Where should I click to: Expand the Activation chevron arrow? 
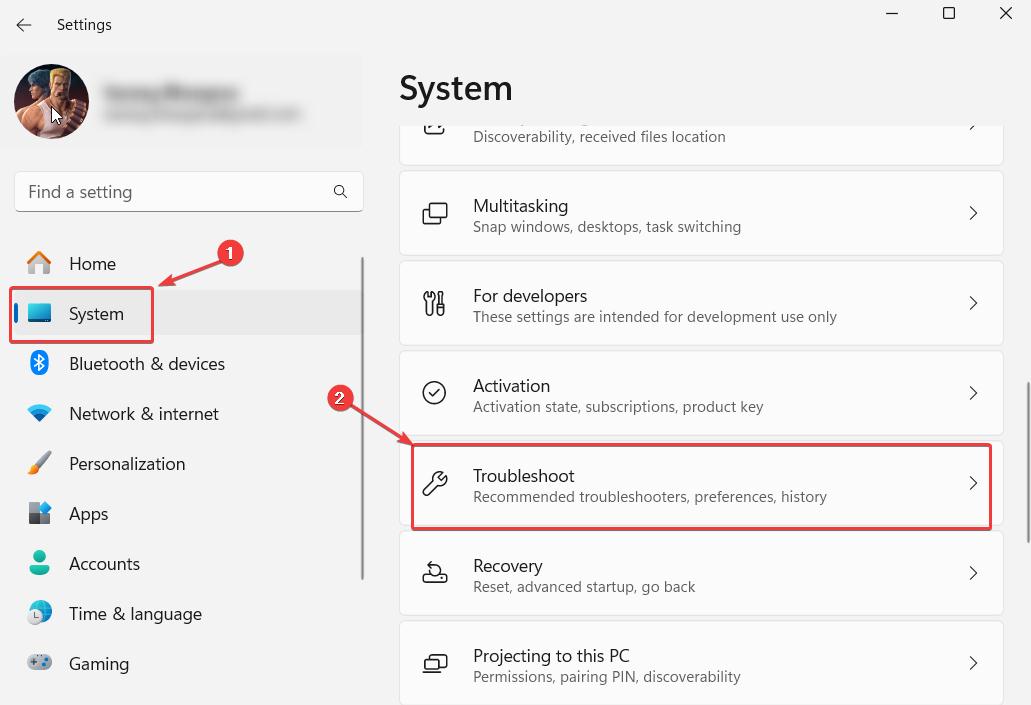(973, 394)
